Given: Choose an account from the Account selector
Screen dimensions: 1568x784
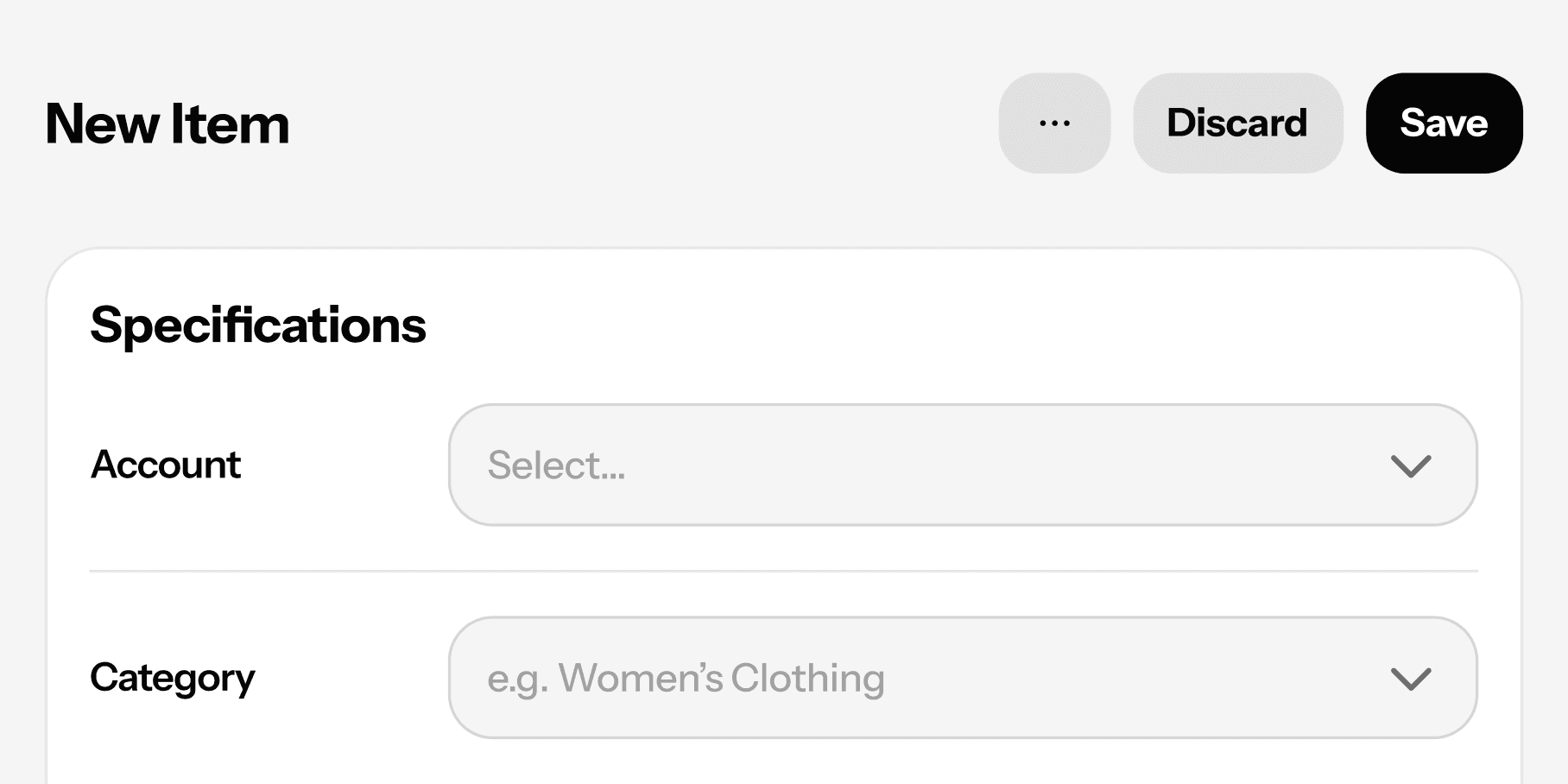Looking at the screenshot, I should click(962, 465).
